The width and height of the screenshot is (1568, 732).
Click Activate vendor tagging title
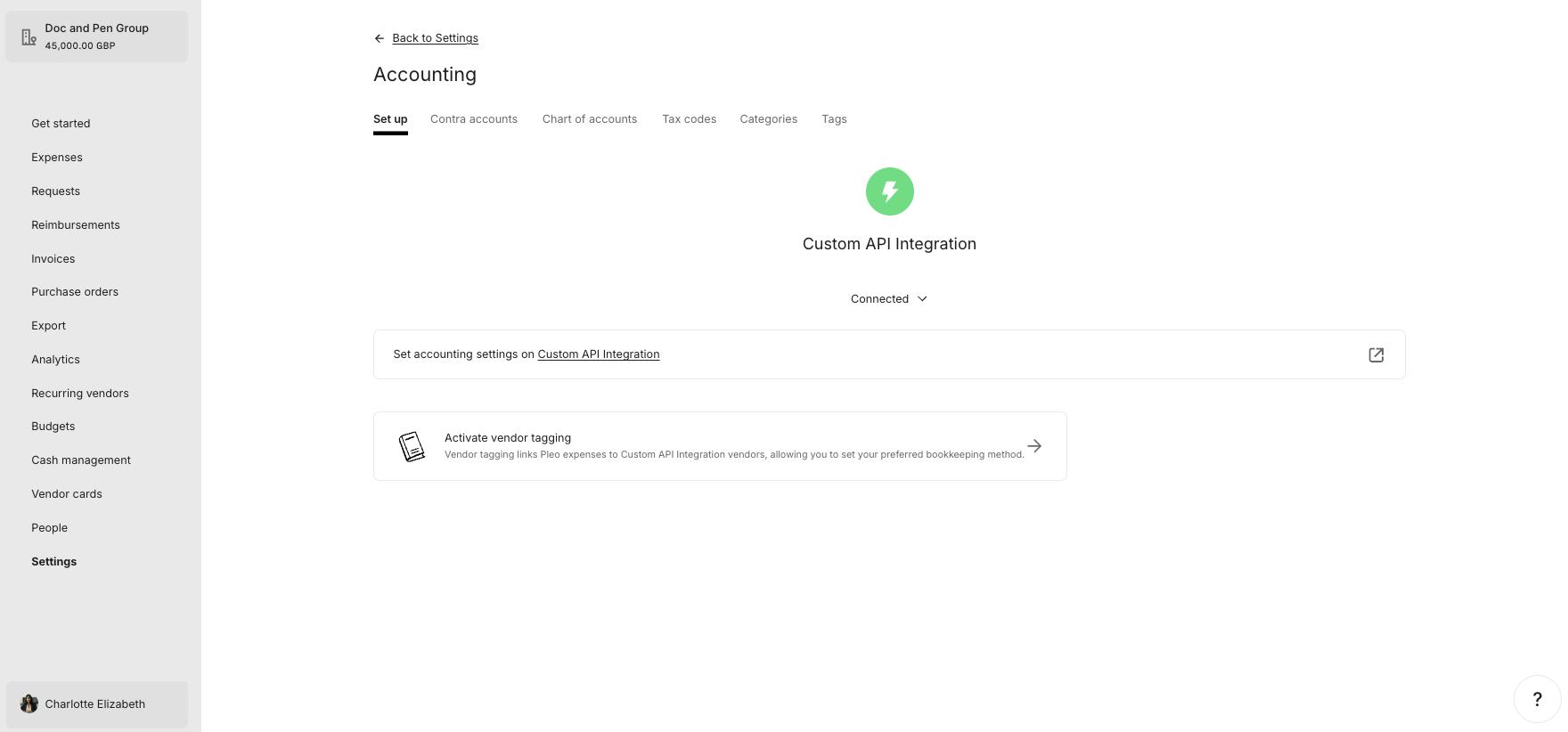pyautogui.click(x=508, y=438)
